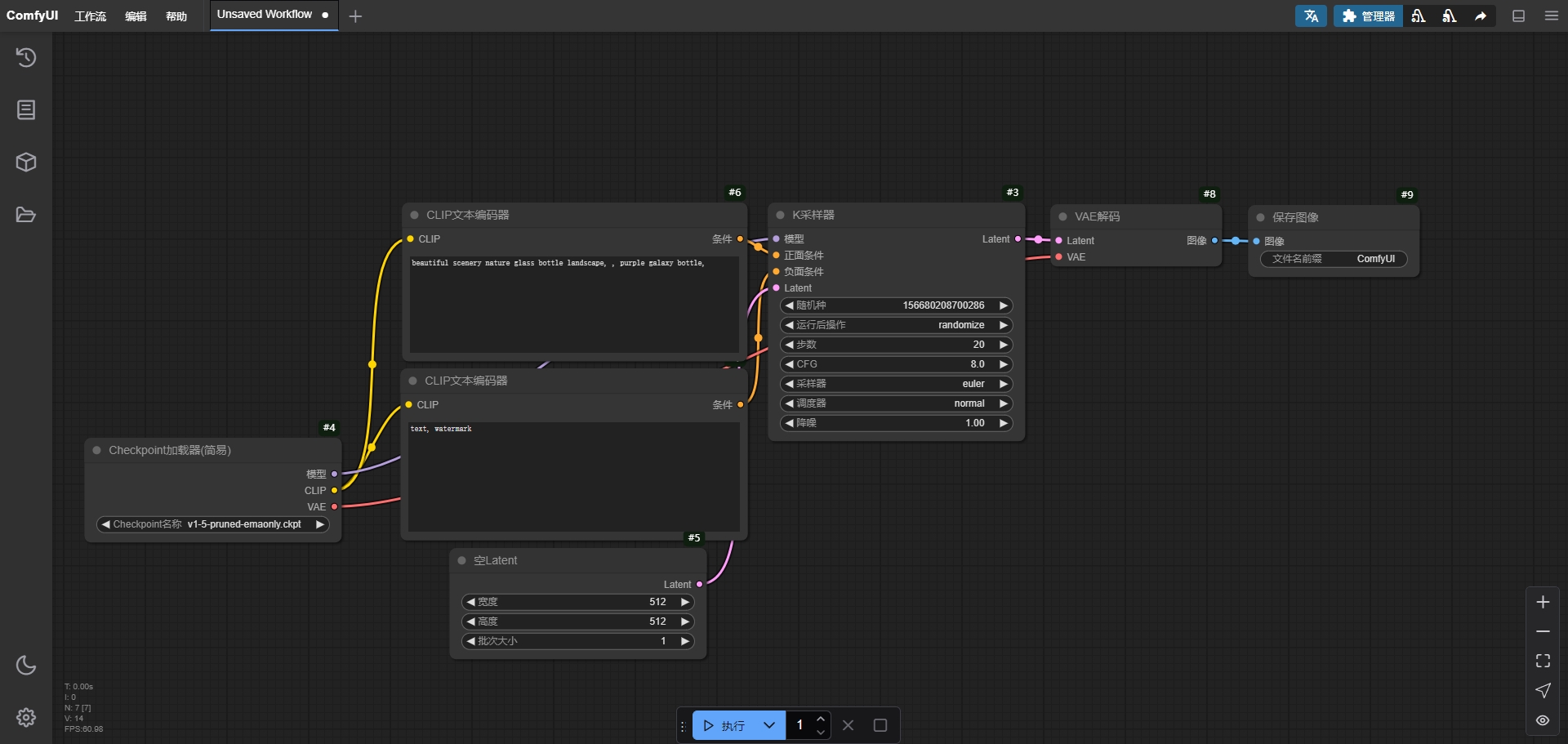Click the ComfyUI logo text
The image size is (1568, 744).
point(33,16)
